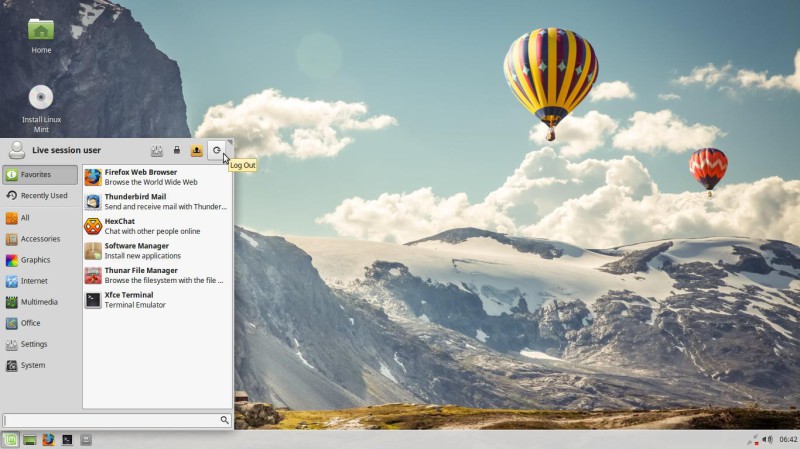Open Terminal from the taskbar launcher

tap(67, 440)
